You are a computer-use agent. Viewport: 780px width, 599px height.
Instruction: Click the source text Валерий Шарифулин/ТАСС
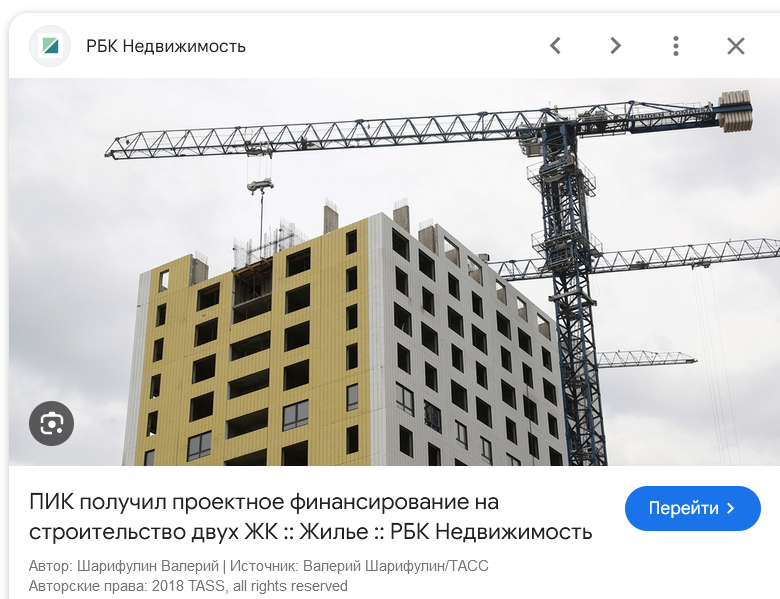(x=395, y=566)
